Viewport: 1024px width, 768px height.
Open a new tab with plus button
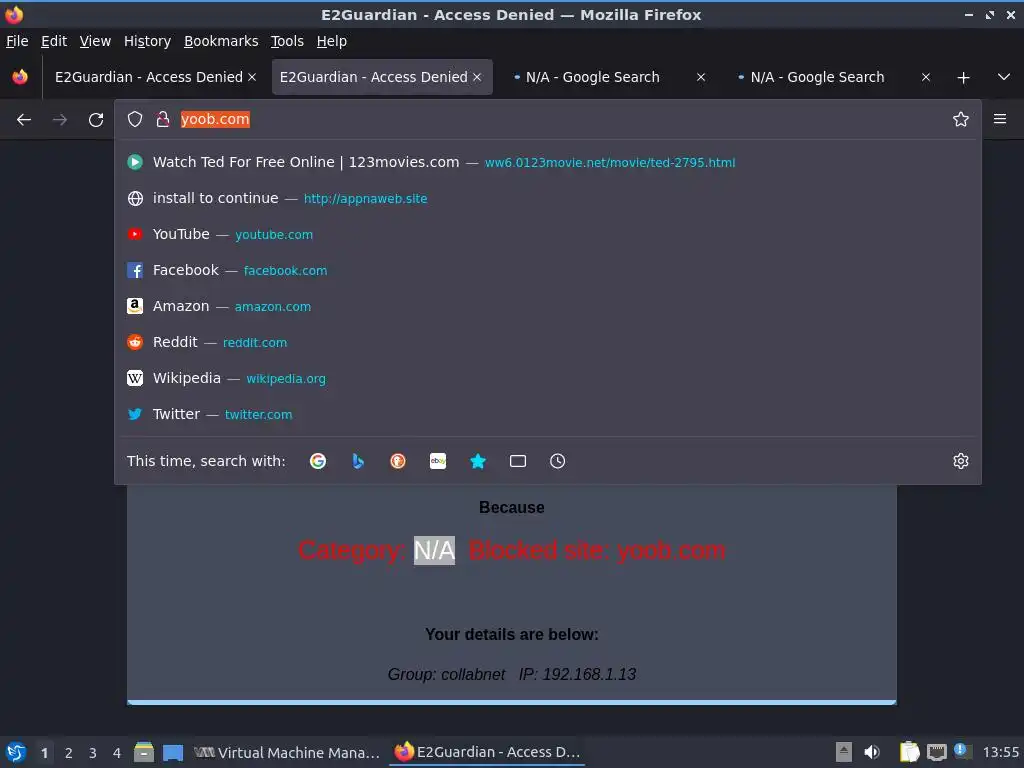point(963,77)
